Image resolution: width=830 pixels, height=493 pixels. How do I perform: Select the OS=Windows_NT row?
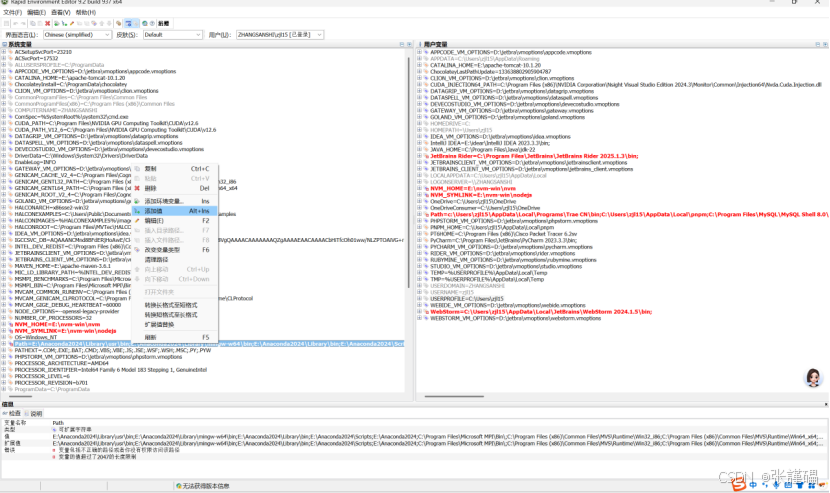[35, 337]
